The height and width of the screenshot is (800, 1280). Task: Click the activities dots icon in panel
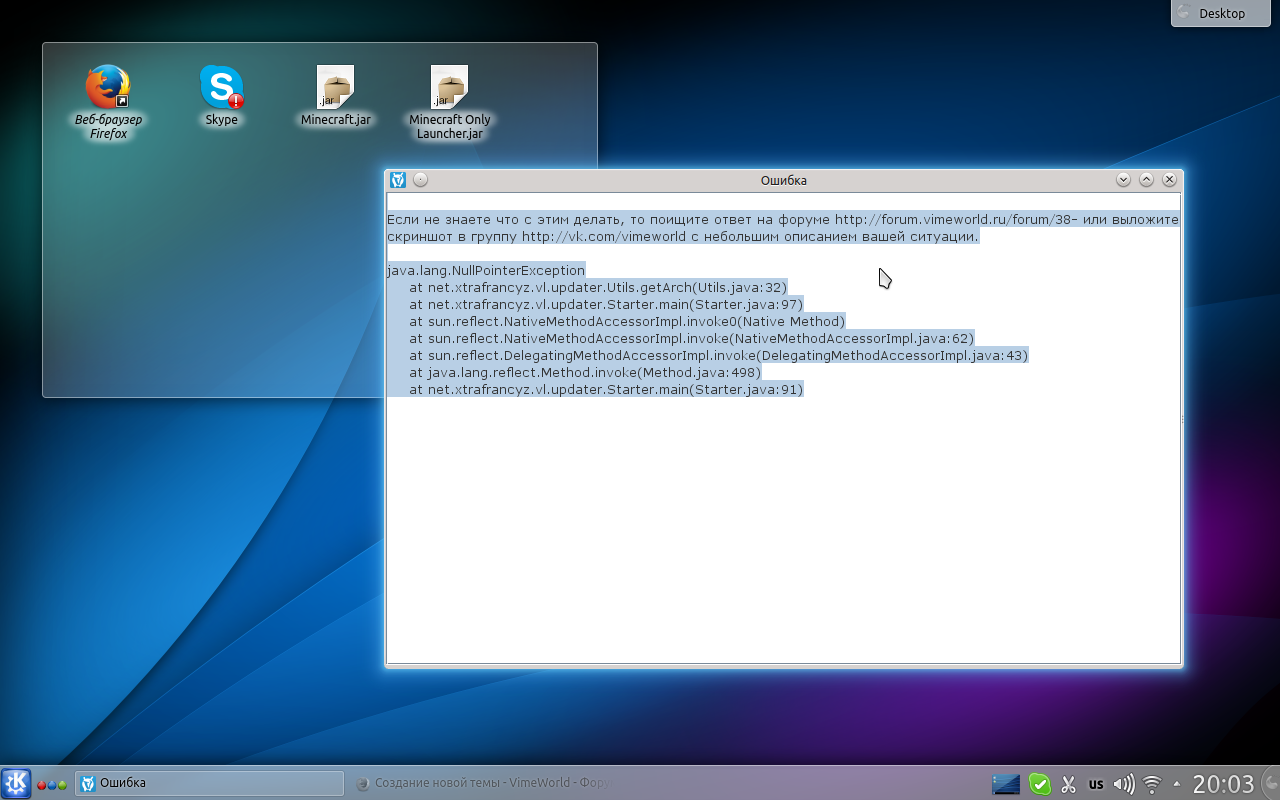[x=52, y=784]
